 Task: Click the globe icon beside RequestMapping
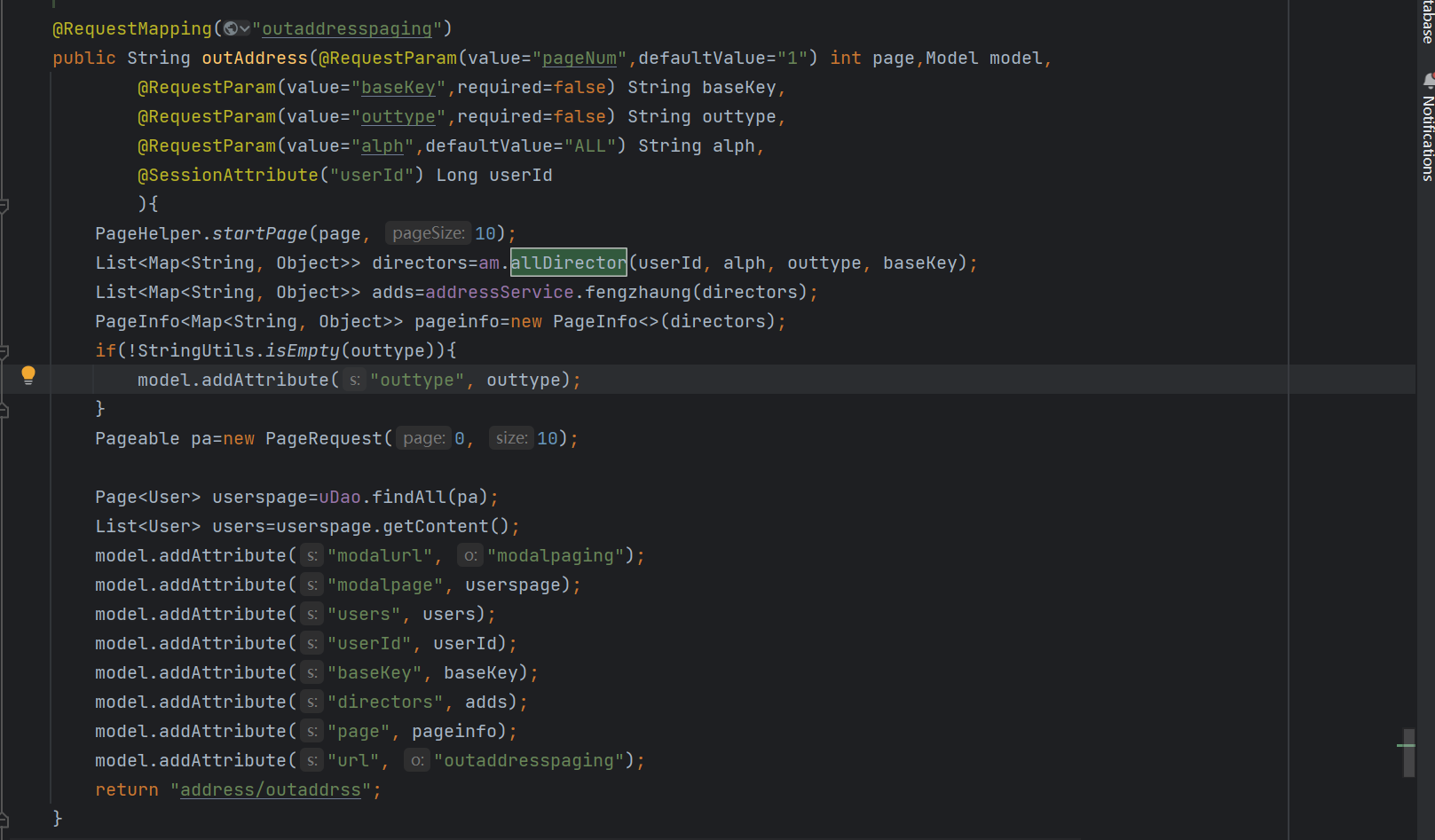[231, 28]
